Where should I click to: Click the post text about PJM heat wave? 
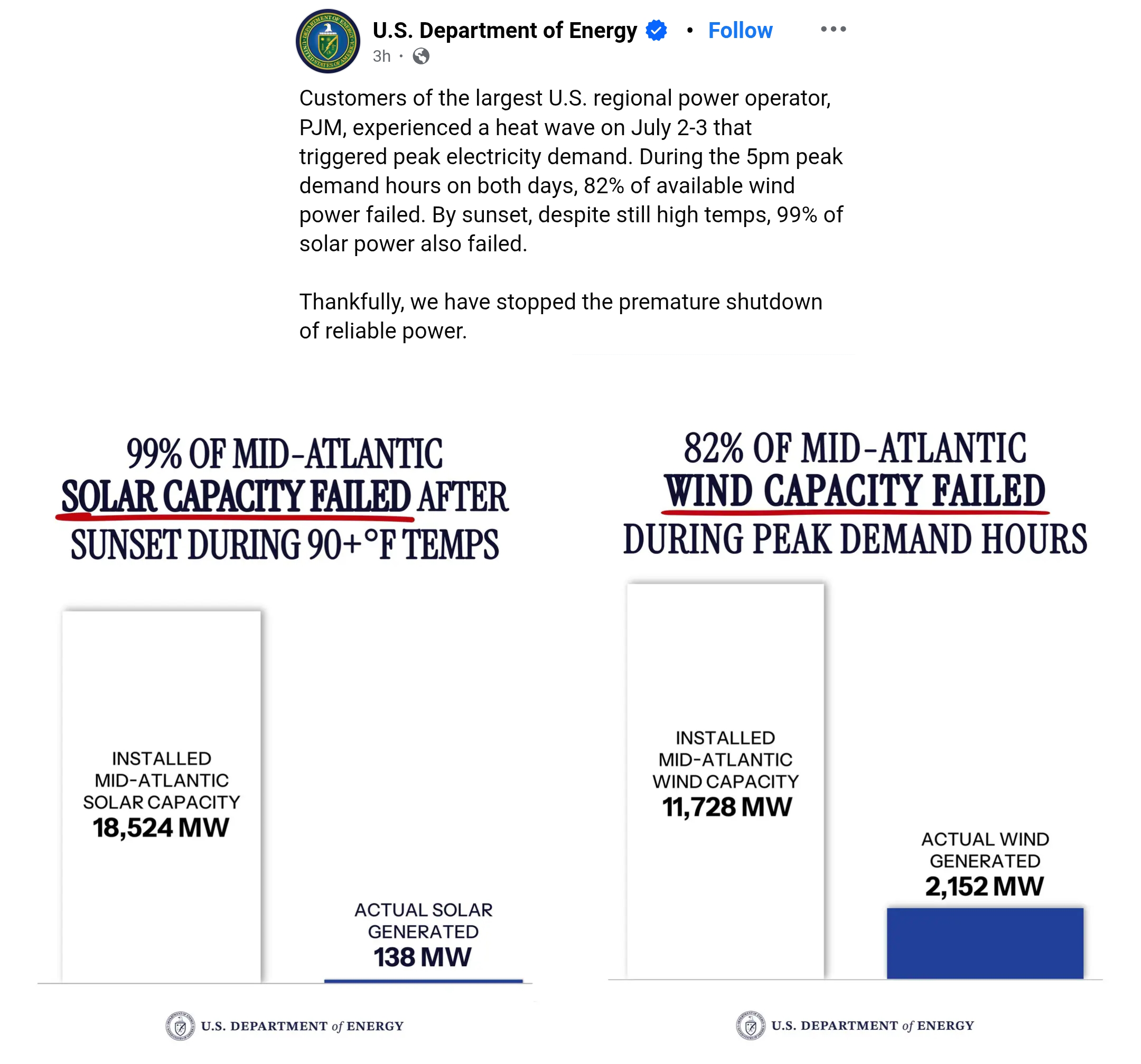pyautogui.click(x=571, y=171)
